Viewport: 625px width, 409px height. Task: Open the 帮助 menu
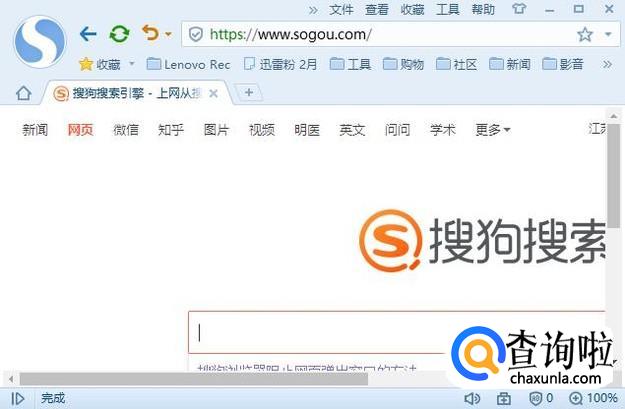483,10
